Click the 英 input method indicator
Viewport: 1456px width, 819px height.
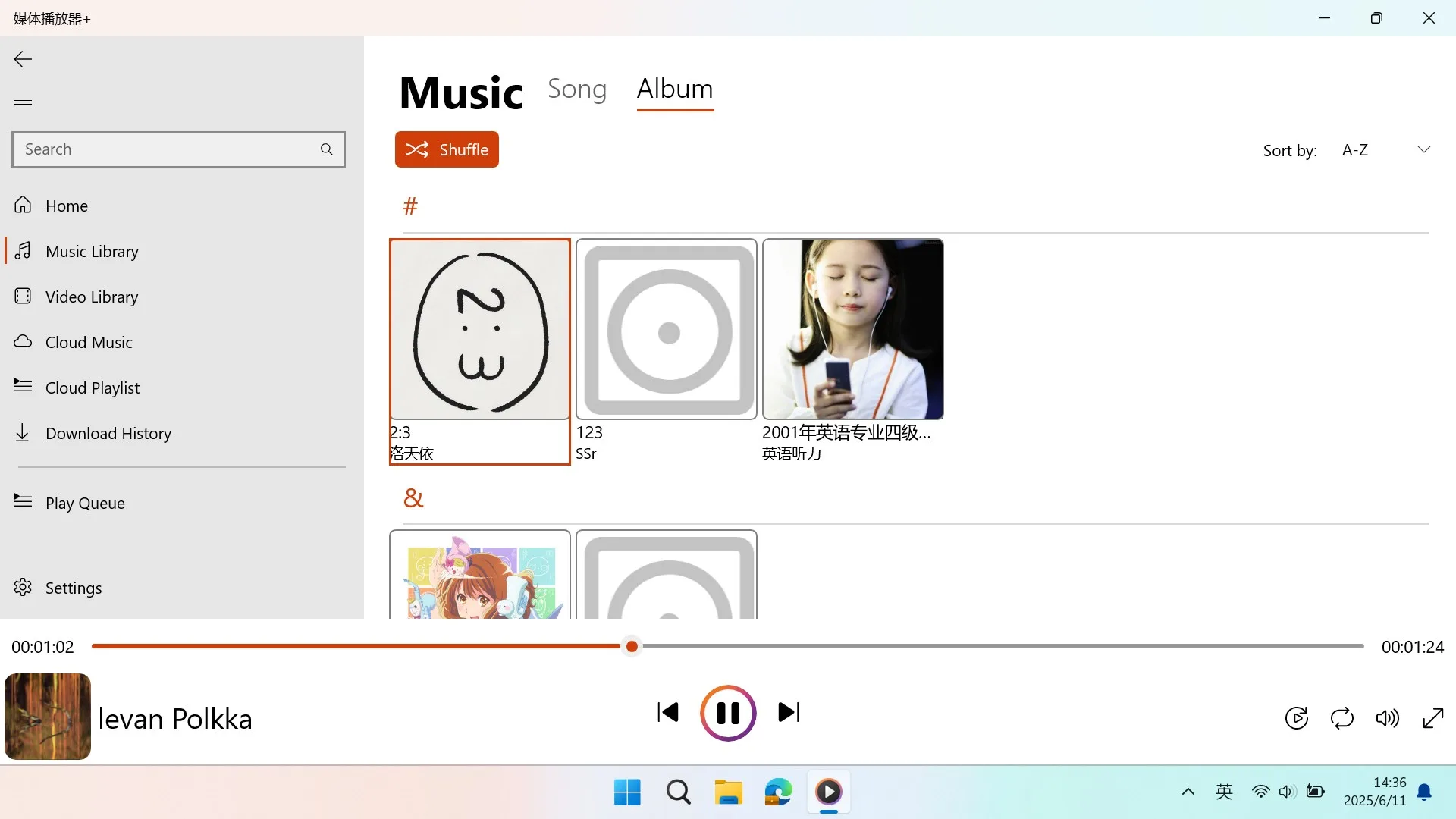point(1224,792)
